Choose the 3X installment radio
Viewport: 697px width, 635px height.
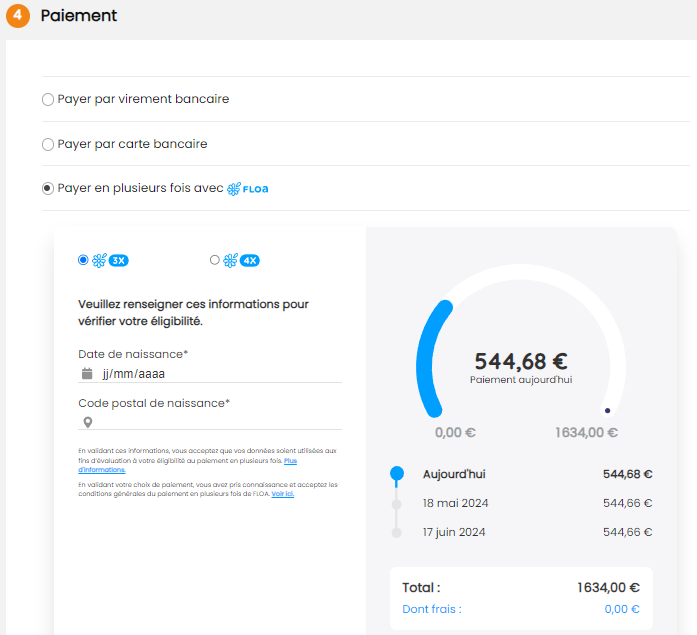(83, 260)
